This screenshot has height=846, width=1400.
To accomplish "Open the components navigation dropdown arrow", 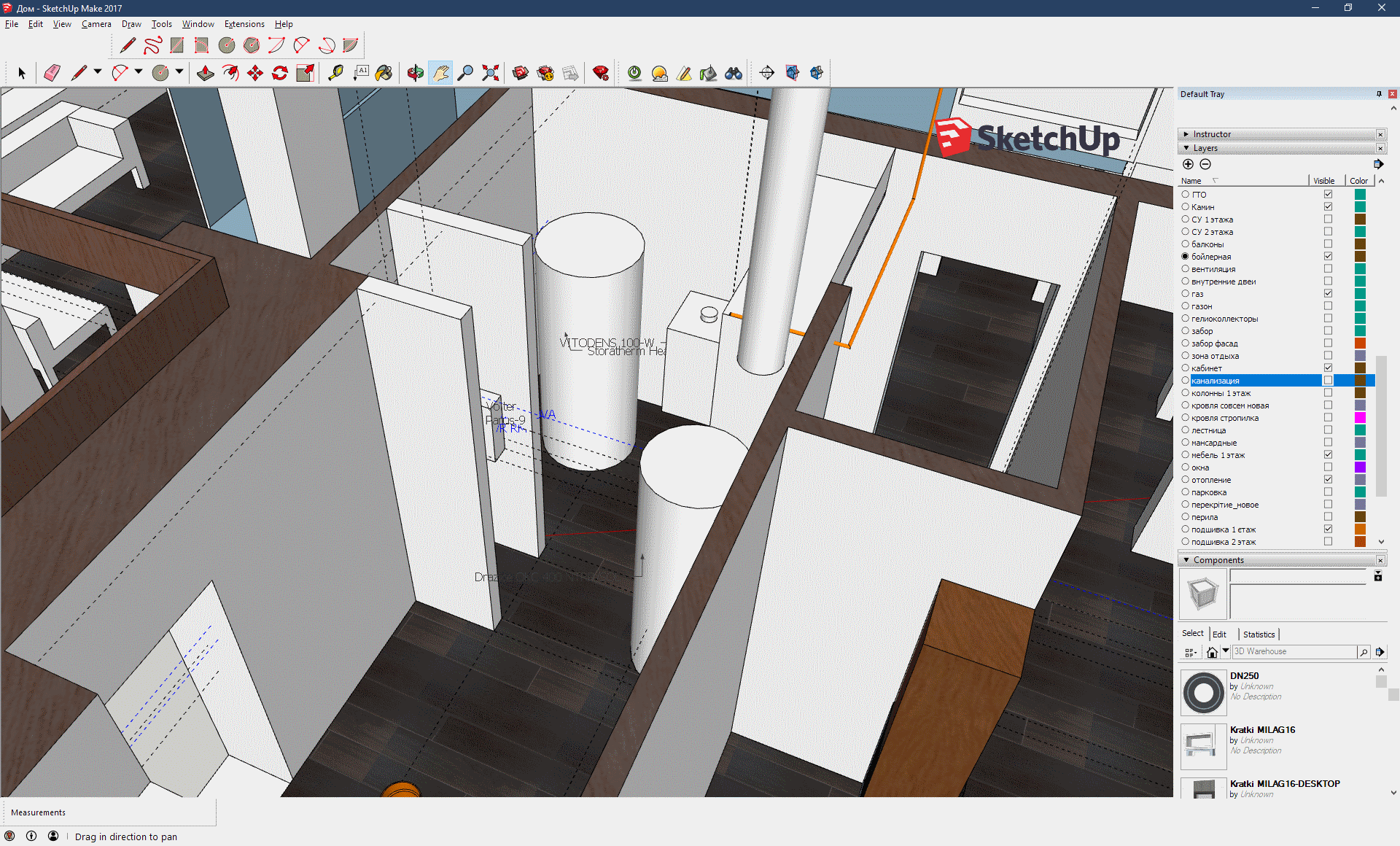I will pos(1226,651).
